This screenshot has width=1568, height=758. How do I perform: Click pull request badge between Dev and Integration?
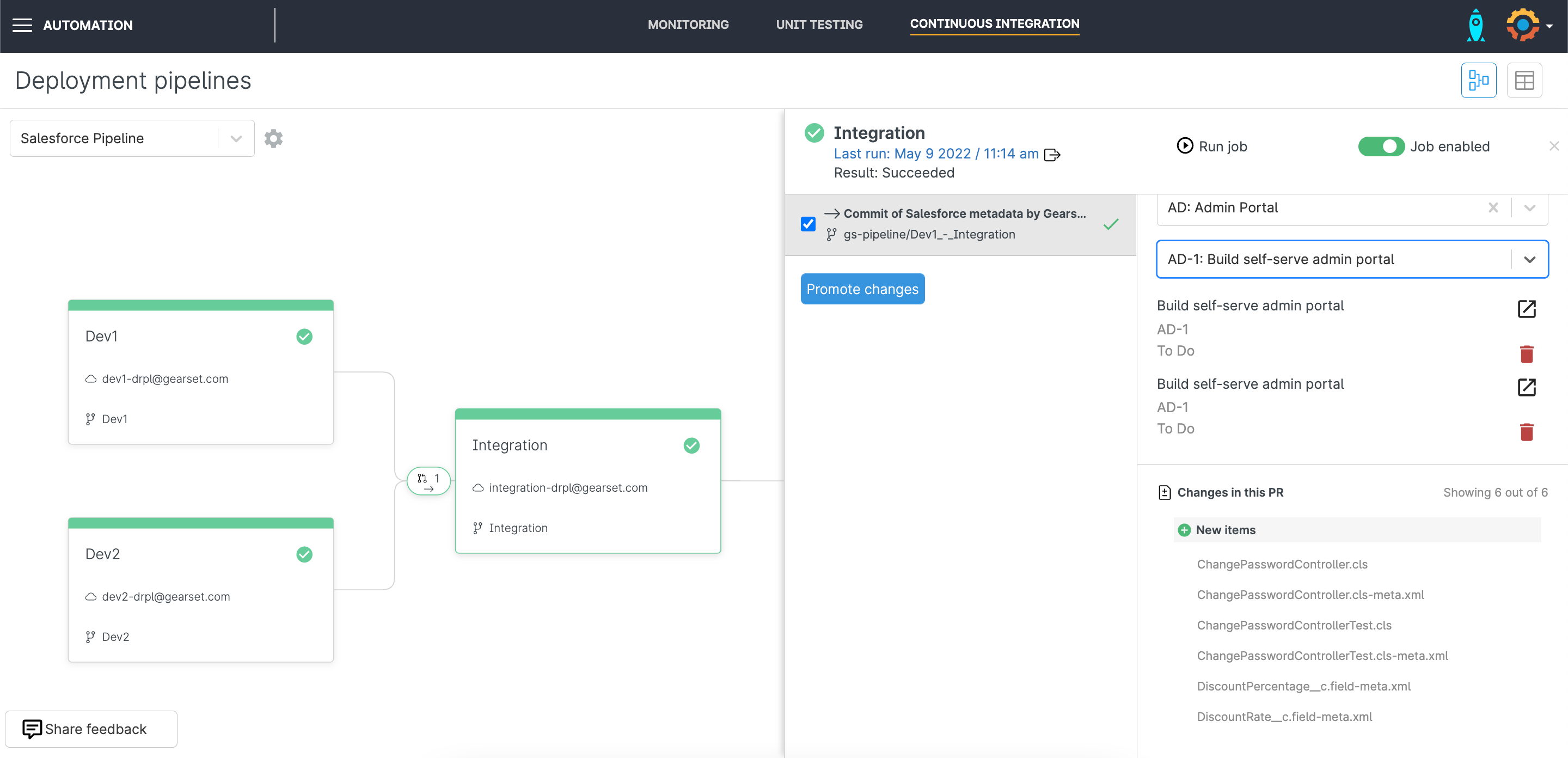click(428, 480)
